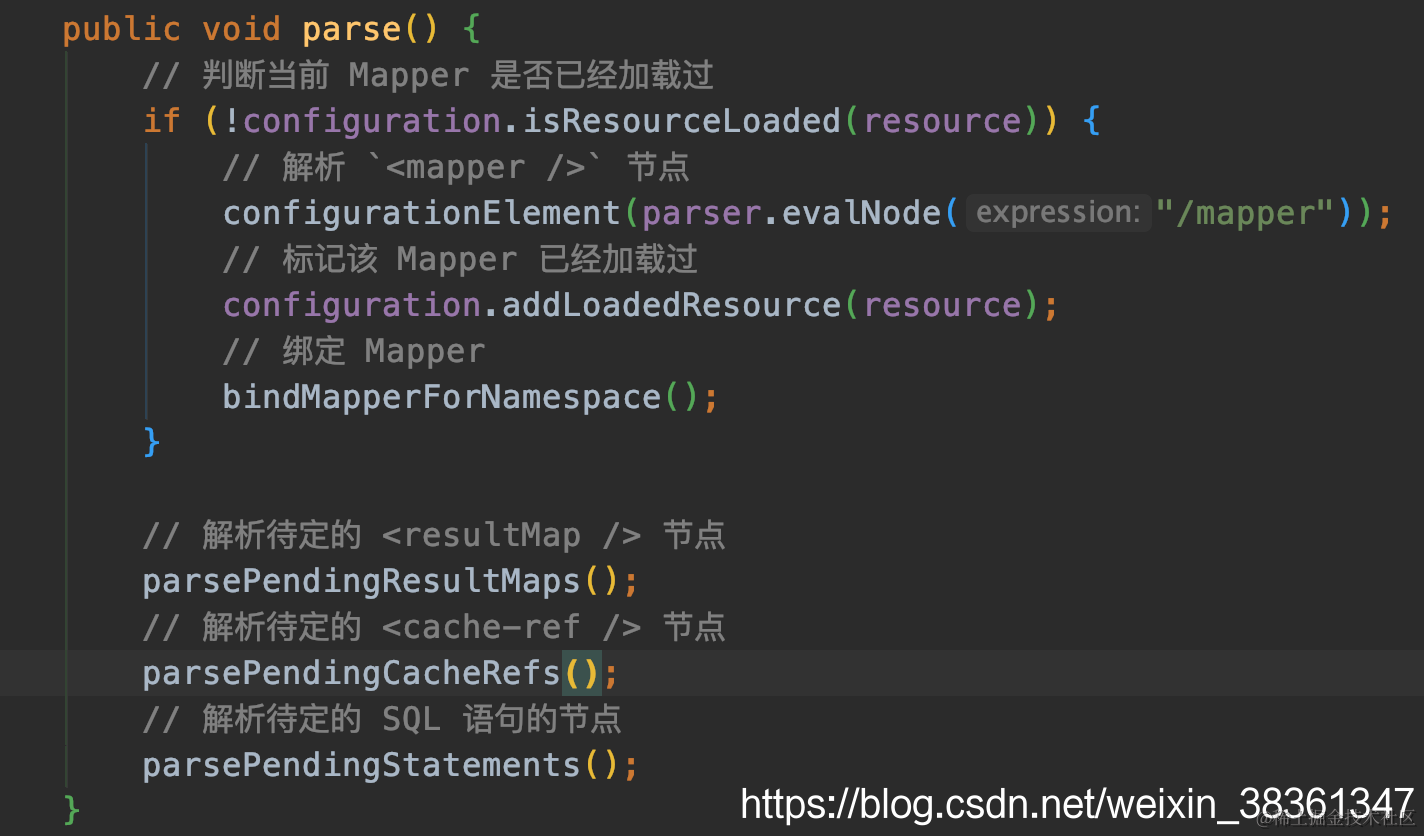Viewport: 1424px width, 836px height.
Task: Click the parsePendingResultMaps call
Action: pyautogui.click(x=362, y=581)
